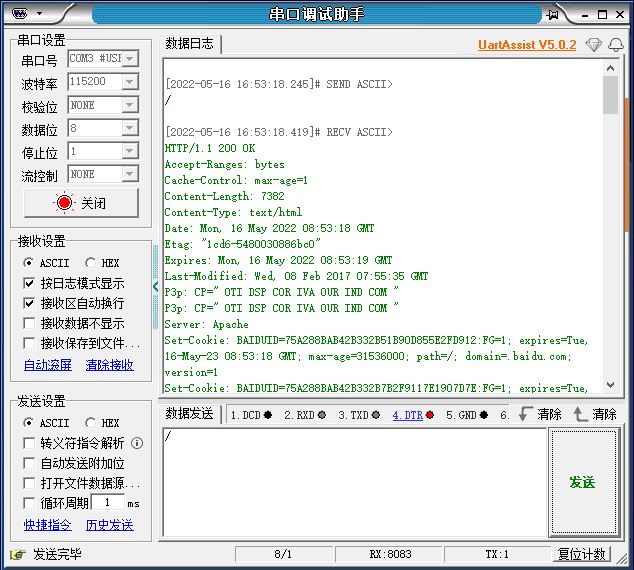Click inside the send data text box

[355, 482]
